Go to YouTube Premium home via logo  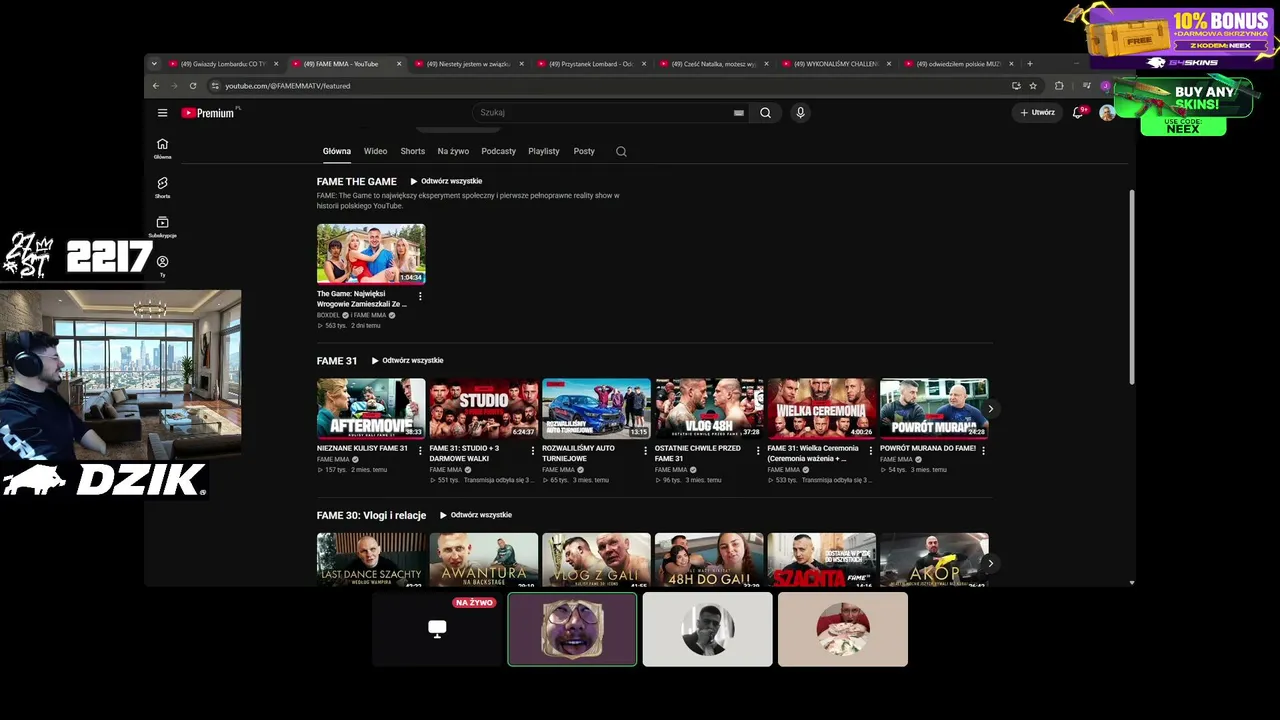point(208,113)
